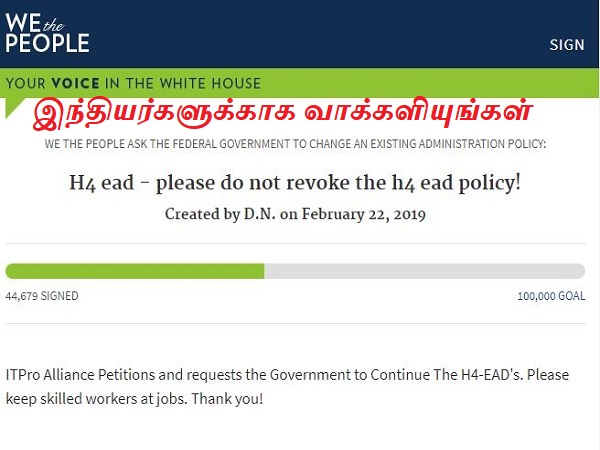Click the red Tamil headline text
Image resolution: width=600 pixels, height=450 pixels.
tap(283, 111)
